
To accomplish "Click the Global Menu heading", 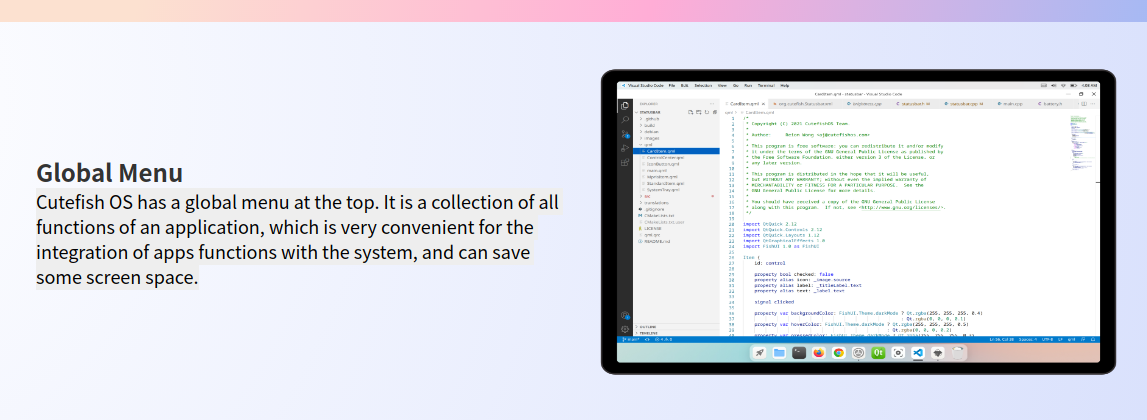I will 110,173.
